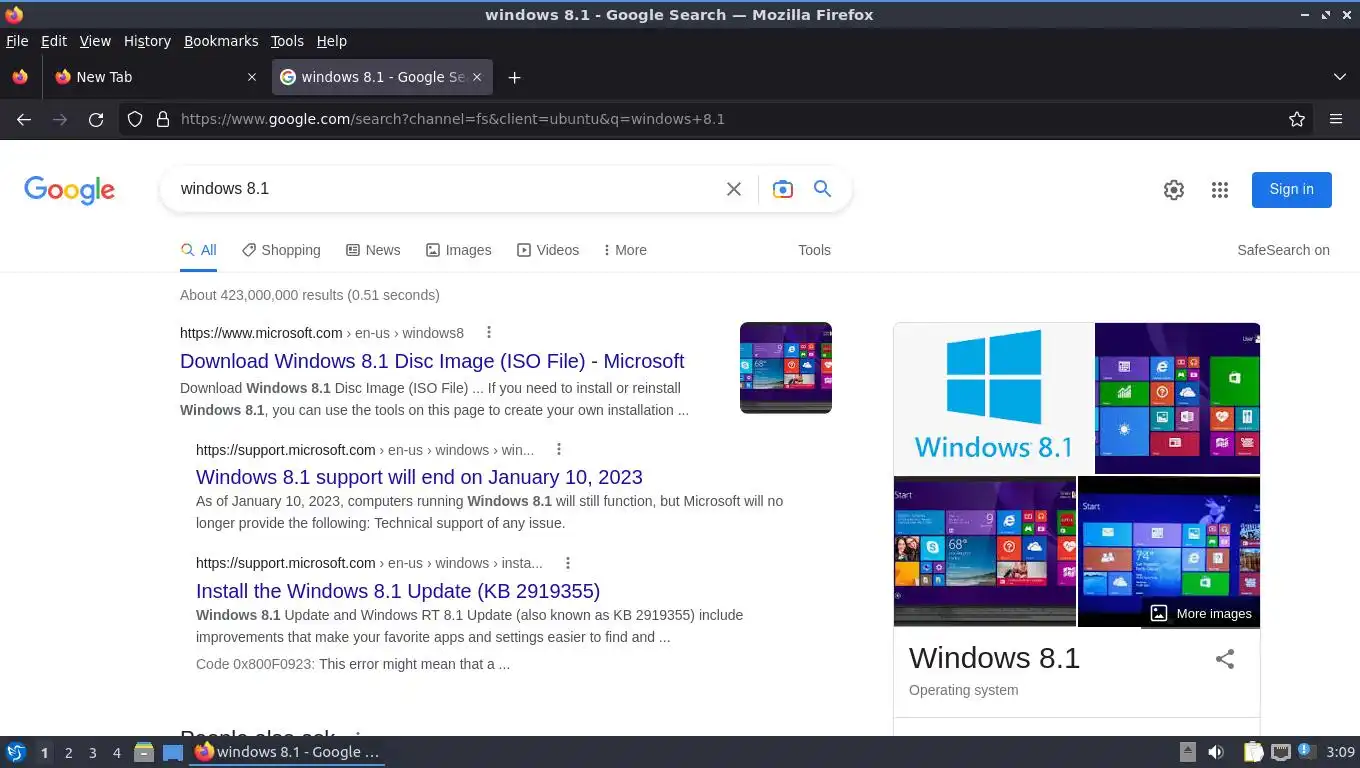Go back to previous page
1360x768 pixels.
[x=24, y=119]
